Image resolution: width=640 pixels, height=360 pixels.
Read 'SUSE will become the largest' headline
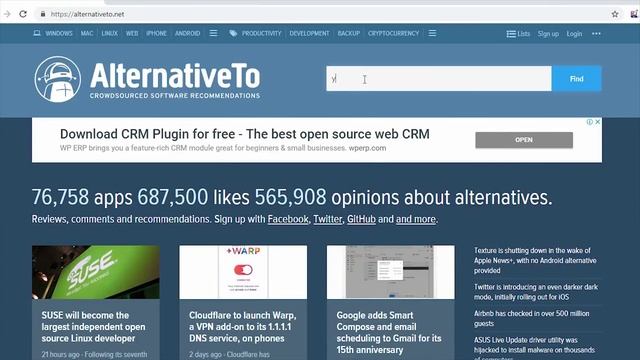93,327
